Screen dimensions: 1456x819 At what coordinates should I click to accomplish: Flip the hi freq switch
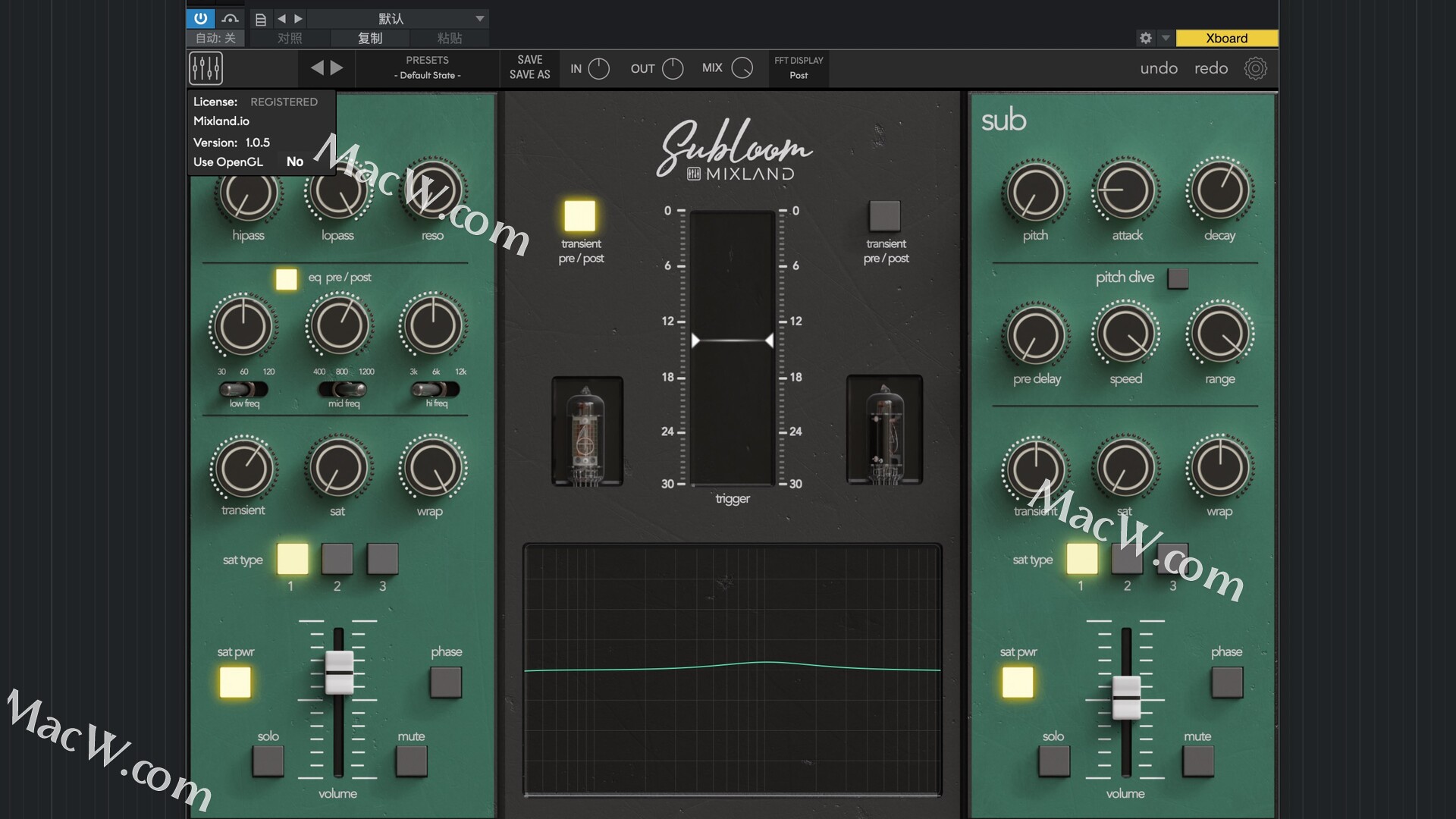(435, 390)
